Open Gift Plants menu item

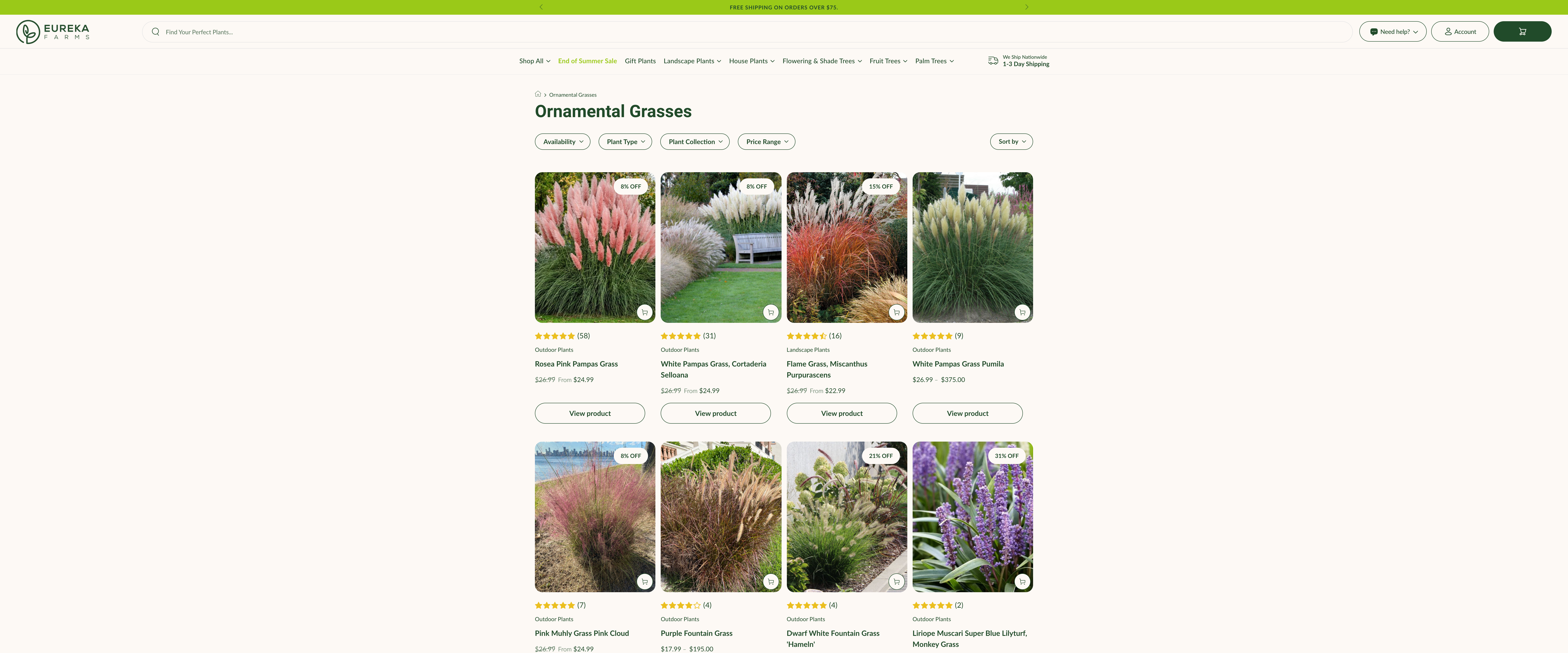coord(640,61)
